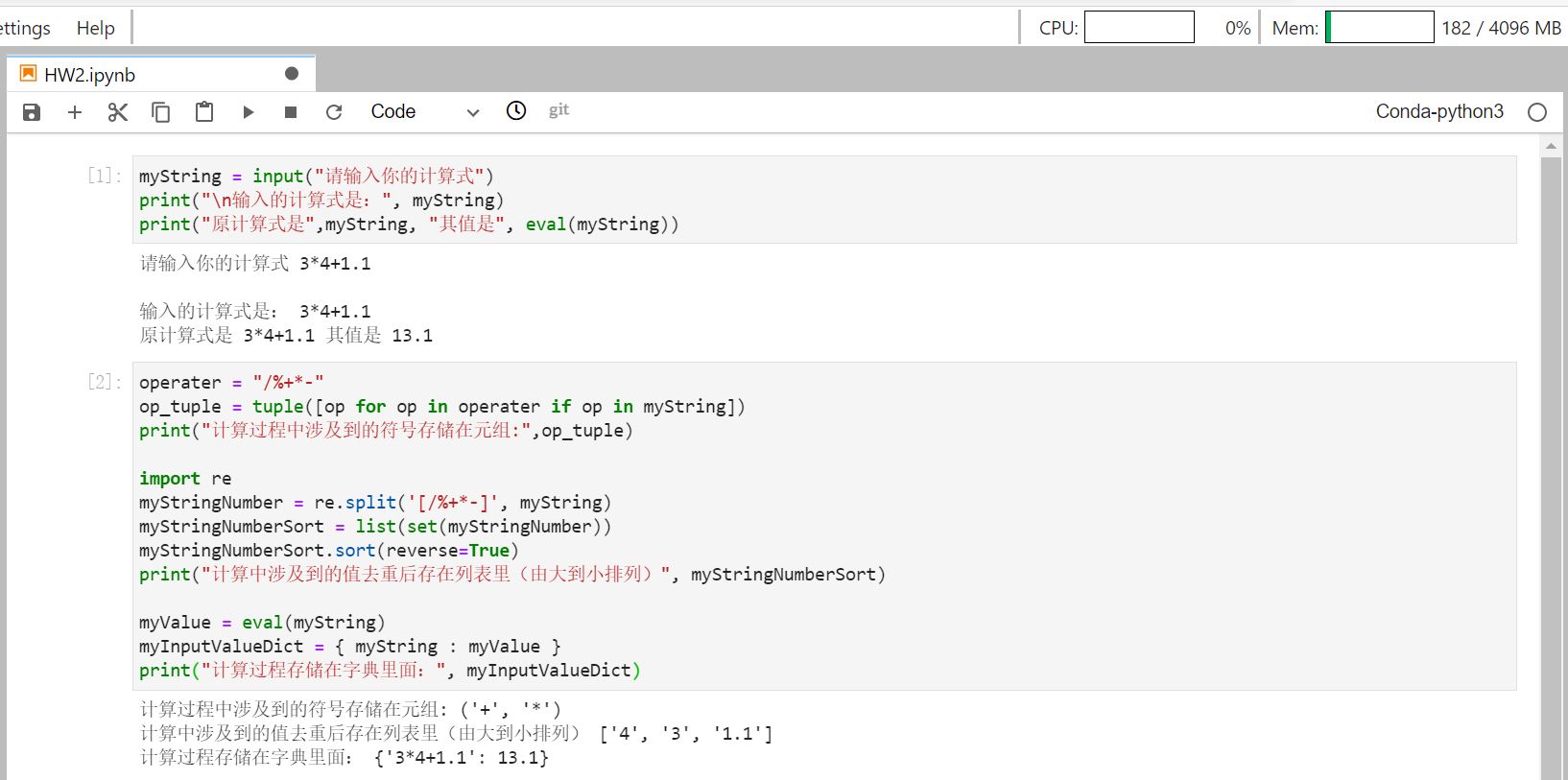Click the output line showing {'3*4+1.1': 13.1}

pyautogui.click(x=344, y=758)
